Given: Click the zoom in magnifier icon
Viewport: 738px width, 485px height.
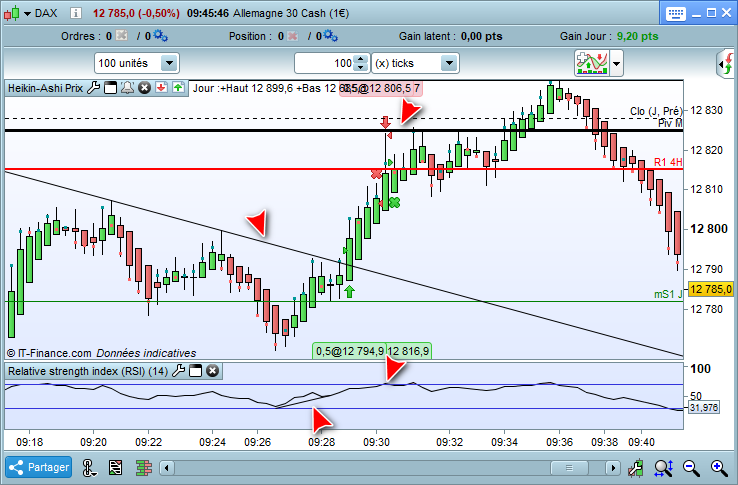Looking at the screenshot, I should (x=719, y=468).
